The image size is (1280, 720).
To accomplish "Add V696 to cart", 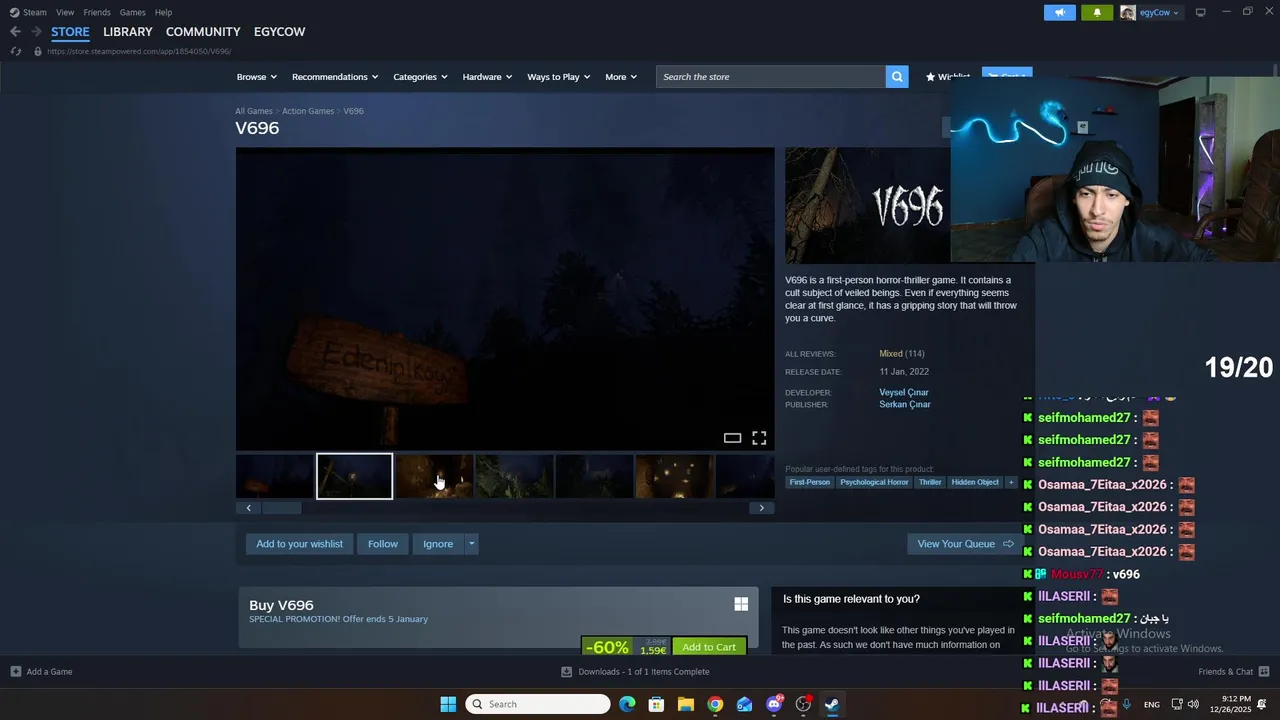I will pyautogui.click(x=709, y=647).
